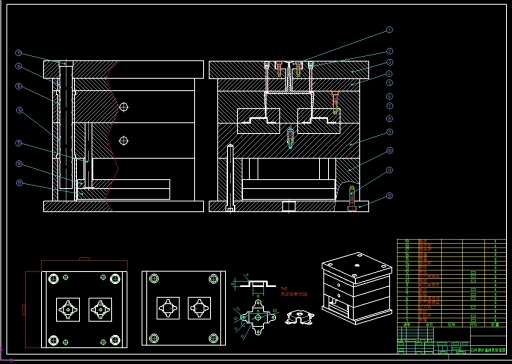Select callout balloon number 3
Viewport: 512px width, 364px height.
[x=389, y=62]
